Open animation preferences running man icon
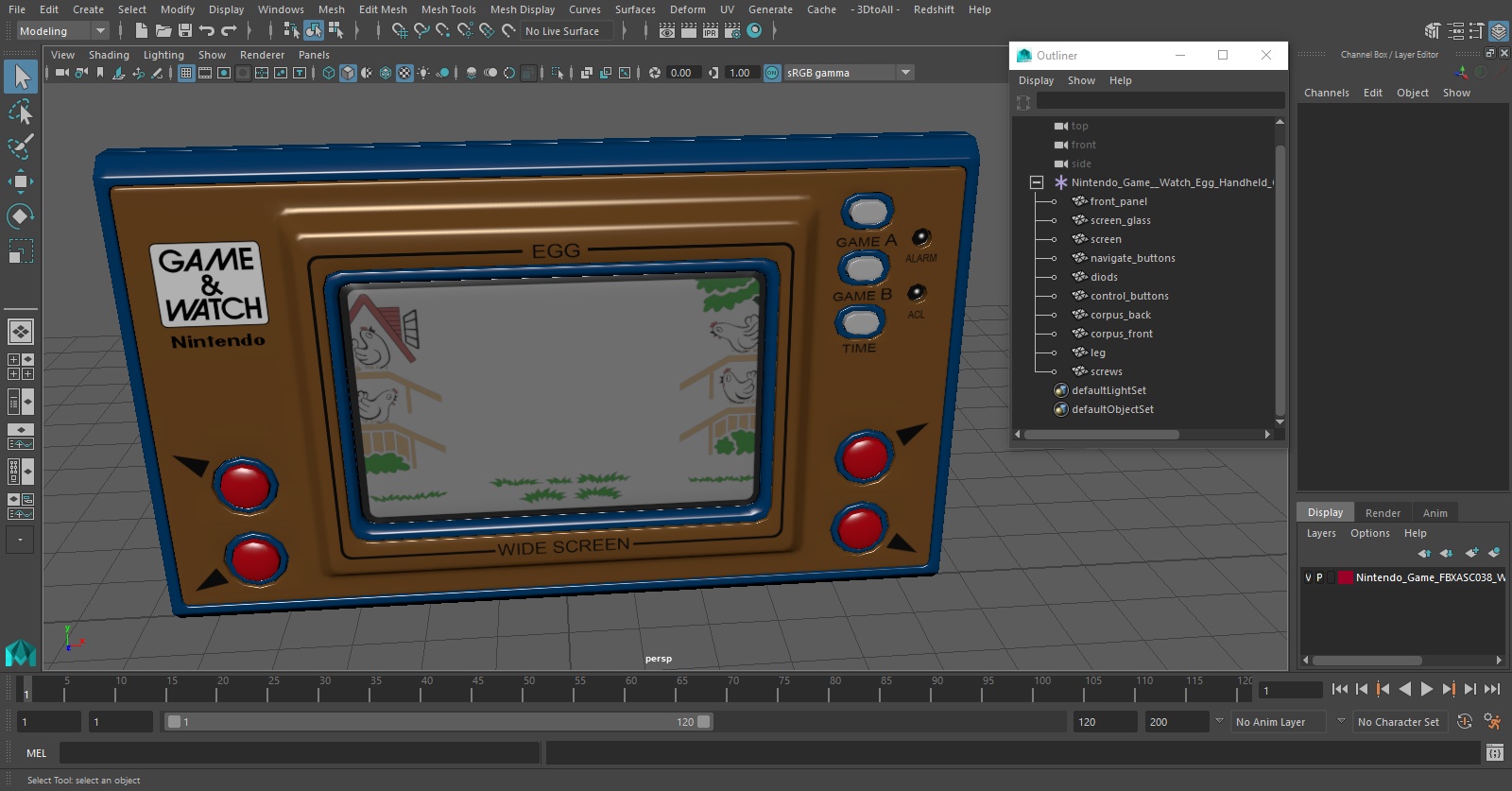The image size is (1512, 791). pos(1493,722)
